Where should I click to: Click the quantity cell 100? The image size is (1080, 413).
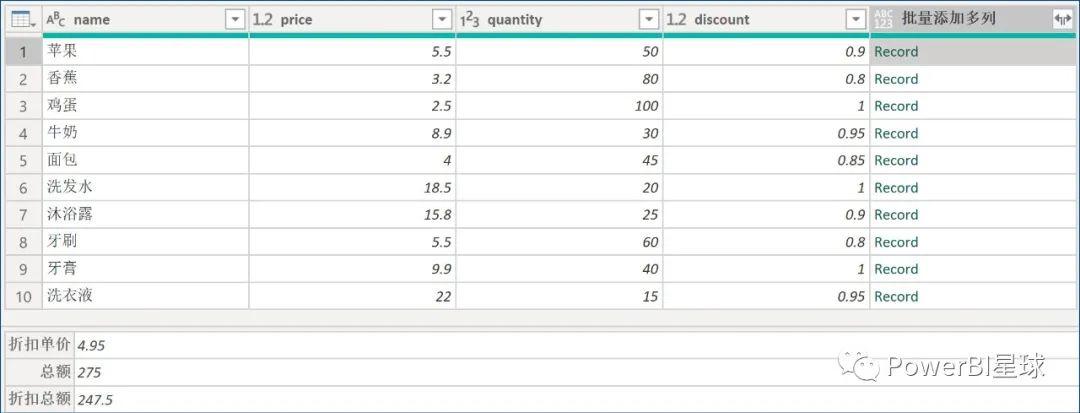tap(559, 106)
